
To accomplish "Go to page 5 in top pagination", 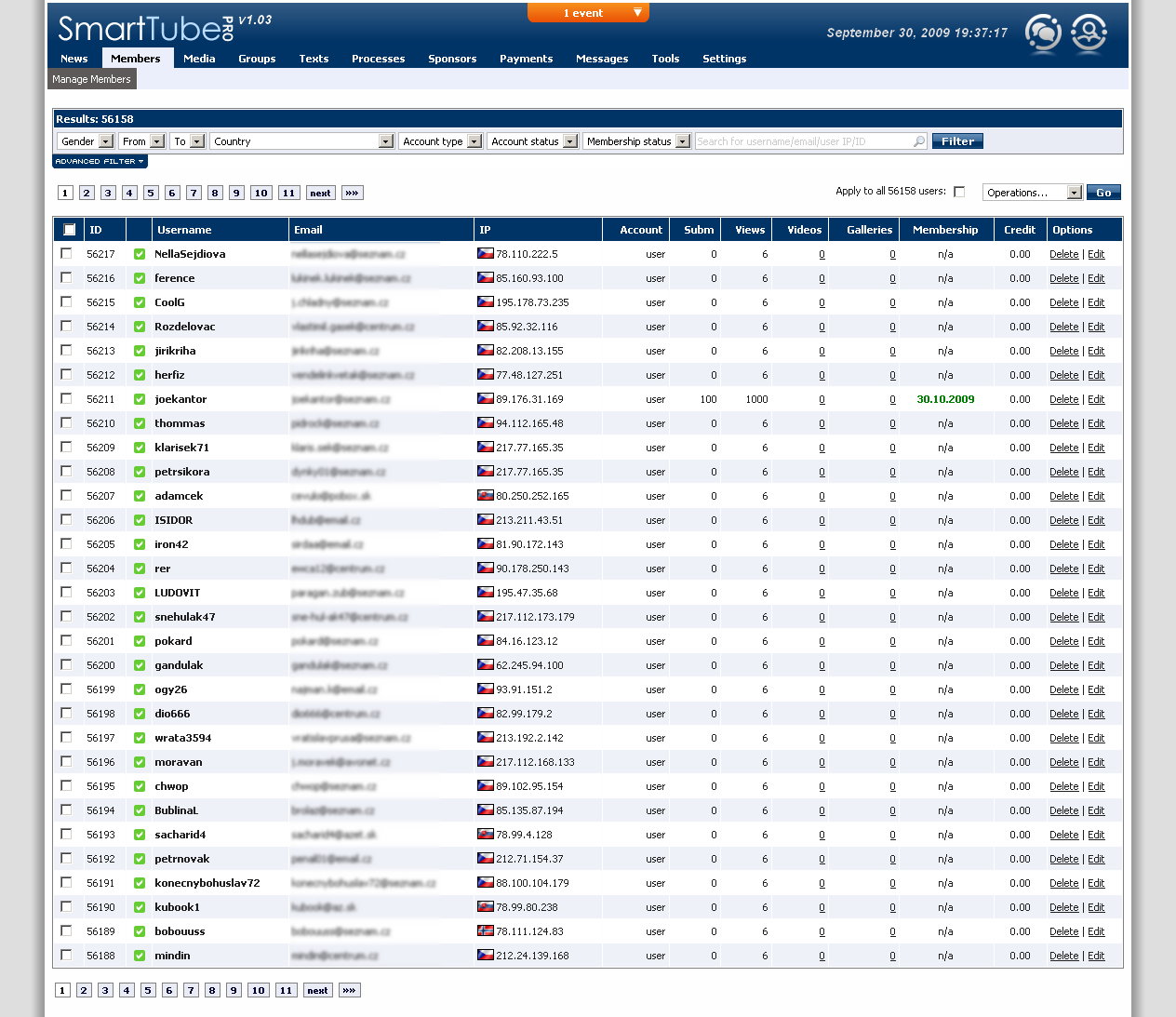I will tap(151, 194).
